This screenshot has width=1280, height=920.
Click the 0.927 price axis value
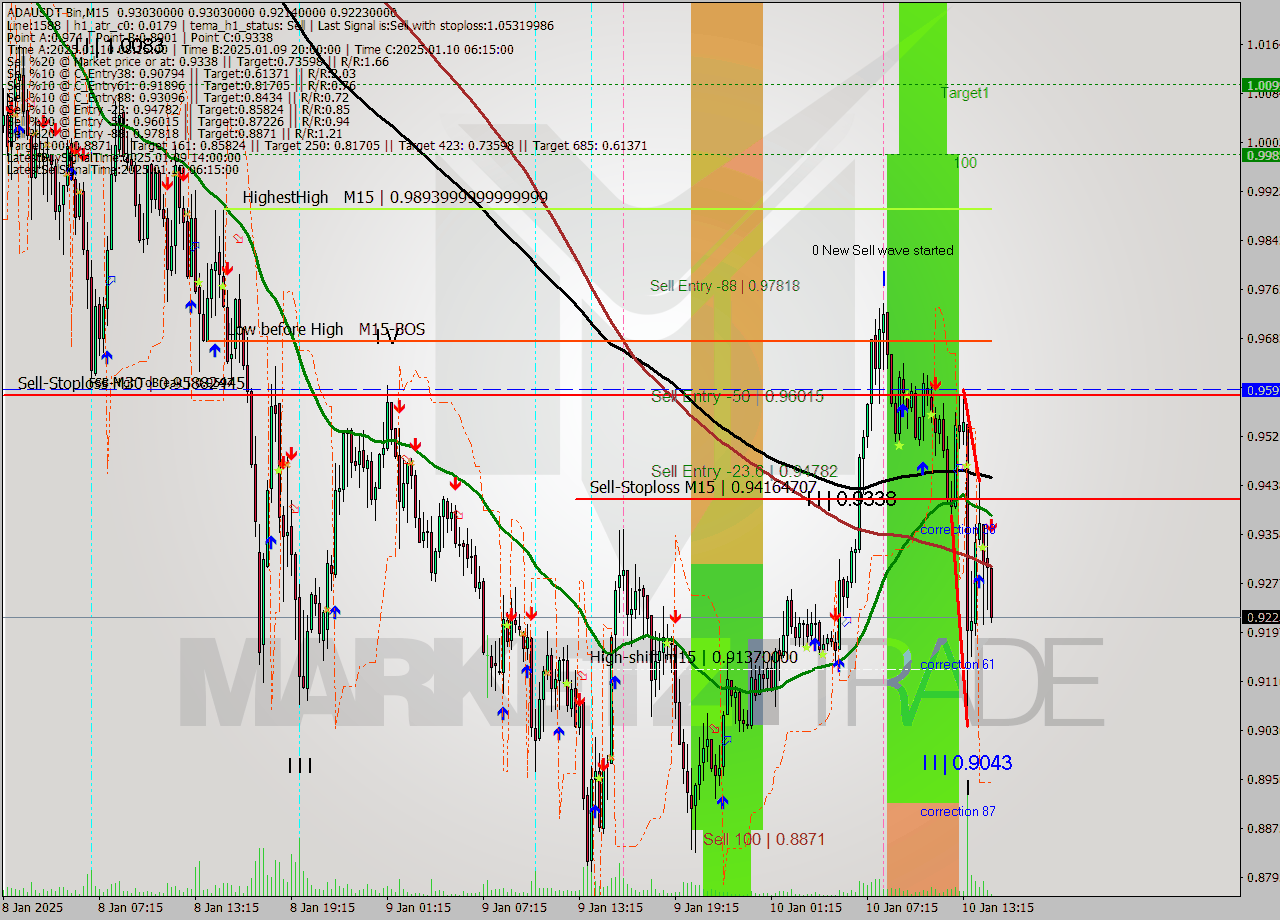pyautogui.click(x=1263, y=583)
